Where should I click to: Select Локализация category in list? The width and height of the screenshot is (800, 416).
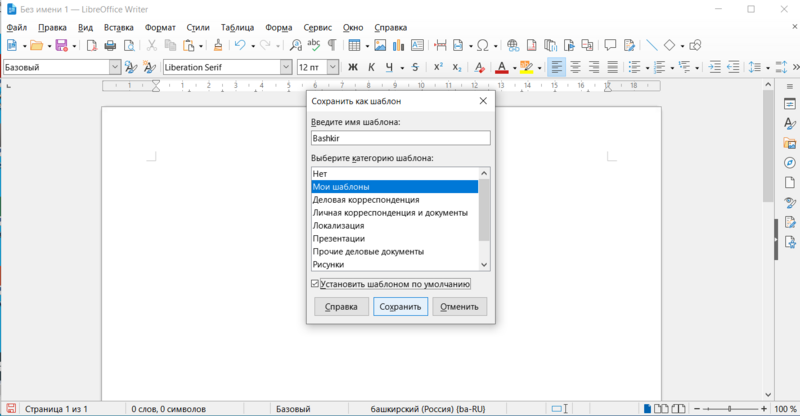coord(395,226)
